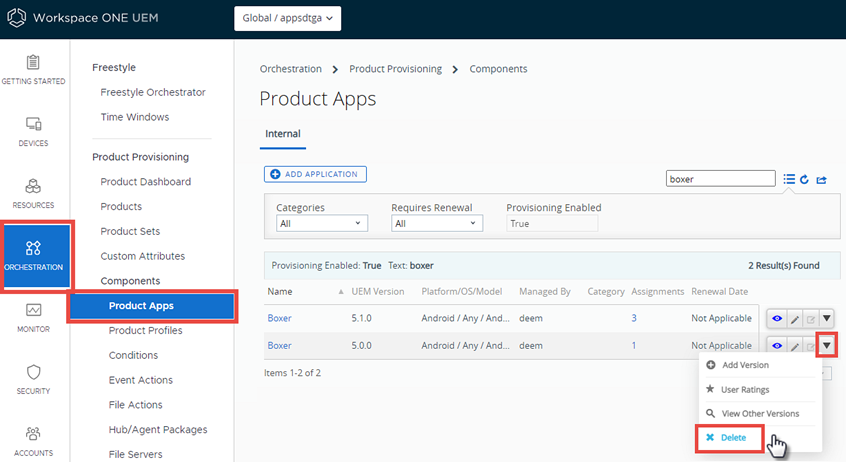The image size is (846, 462).
Task: Select Components in sidebar
Action: [x=130, y=281]
